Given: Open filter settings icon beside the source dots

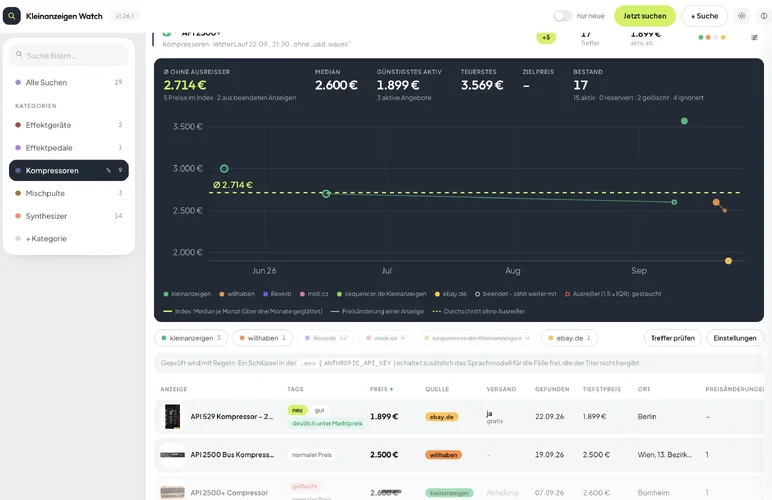Looking at the screenshot, I should pyautogui.click(x=754, y=37).
